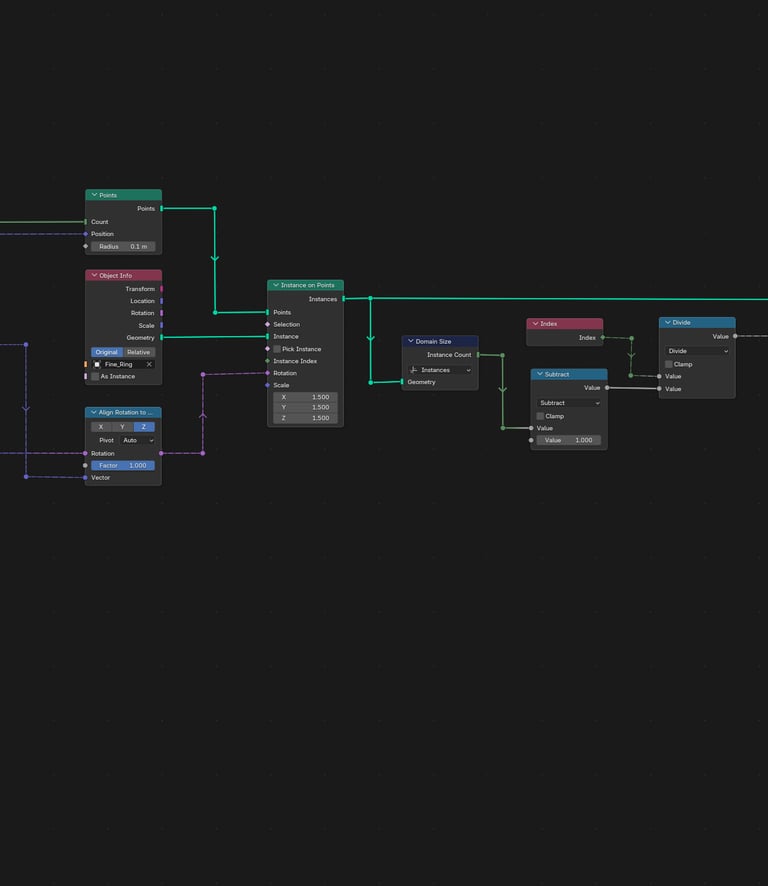The height and width of the screenshot is (886, 768).
Task: Open the Pivot Auto dropdown
Action: click(x=138, y=440)
